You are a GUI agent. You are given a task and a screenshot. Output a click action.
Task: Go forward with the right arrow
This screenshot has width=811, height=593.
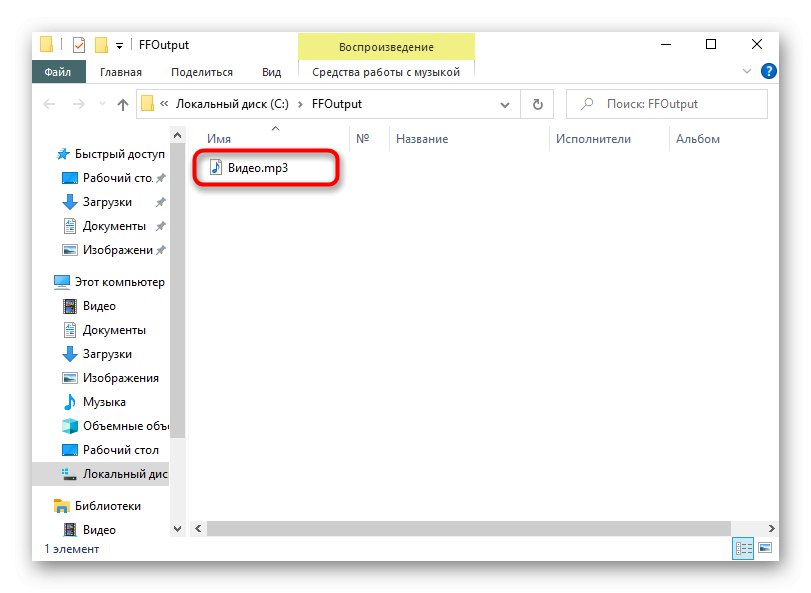(x=79, y=104)
